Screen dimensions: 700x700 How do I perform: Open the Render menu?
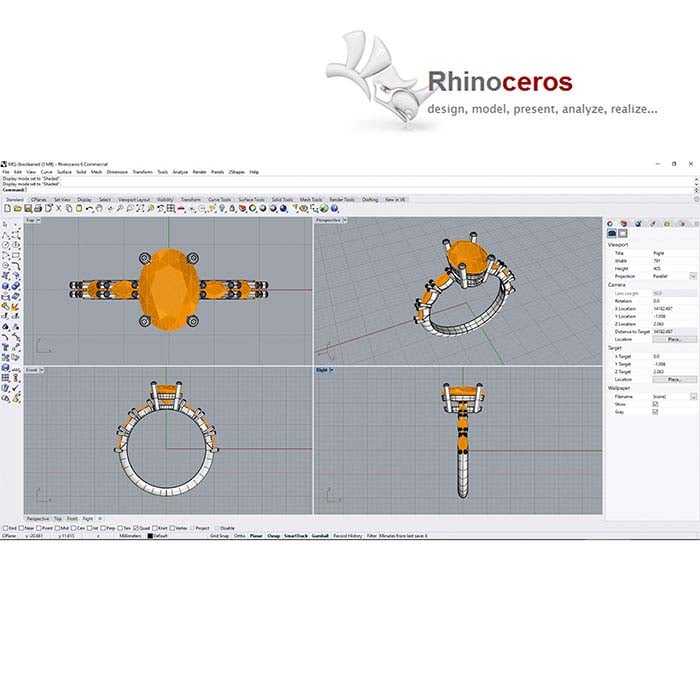click(x=200, y=172)
